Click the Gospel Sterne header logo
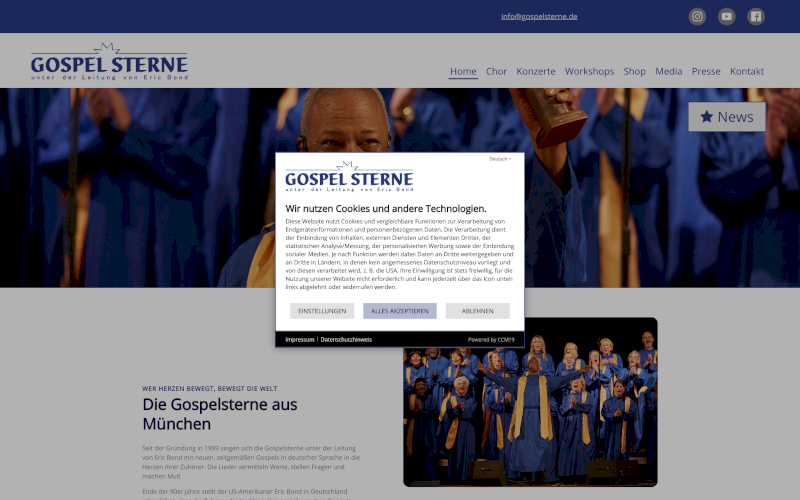Image resolution: width=800 pixels, height=500 pixels. [109, 62]
